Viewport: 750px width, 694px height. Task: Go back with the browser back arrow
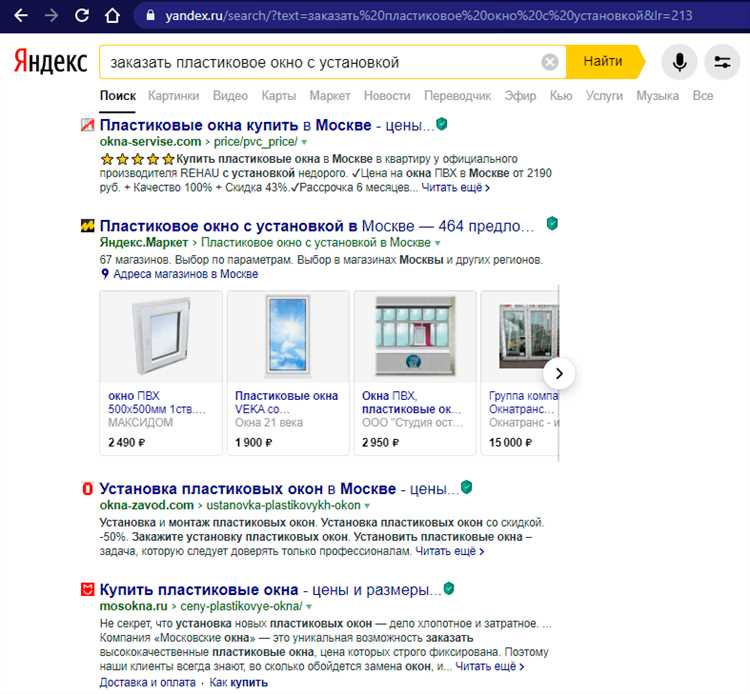point(21,16)
